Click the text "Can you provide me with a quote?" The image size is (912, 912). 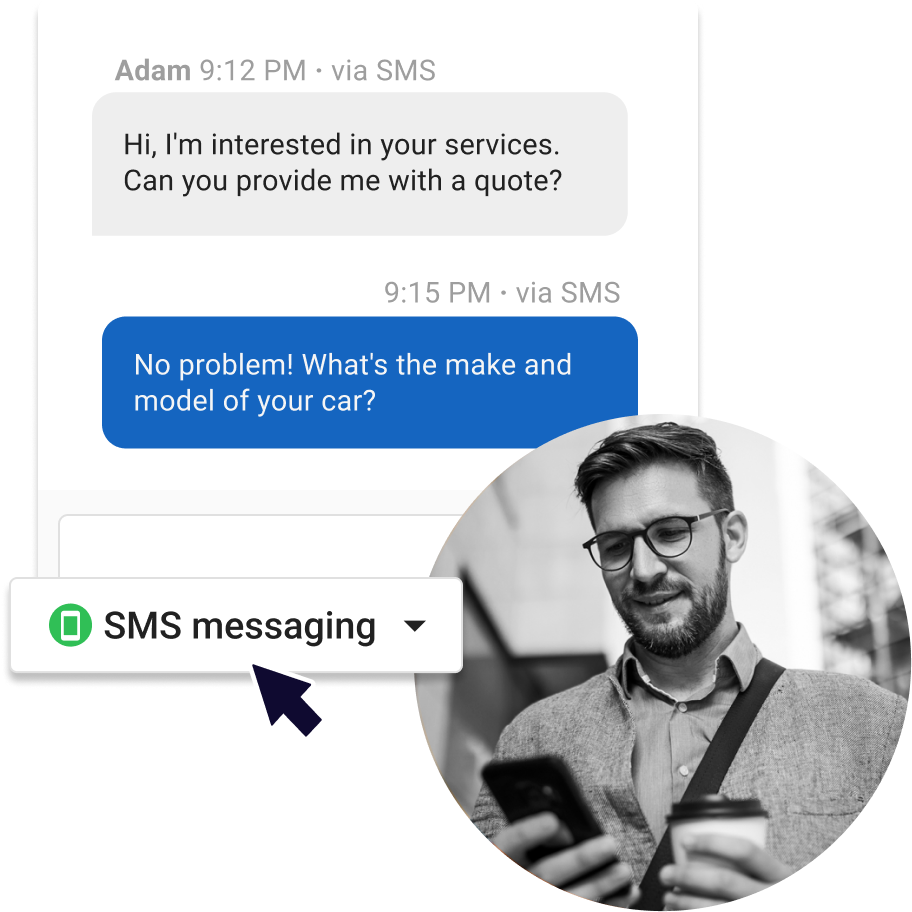click(343, 181)
